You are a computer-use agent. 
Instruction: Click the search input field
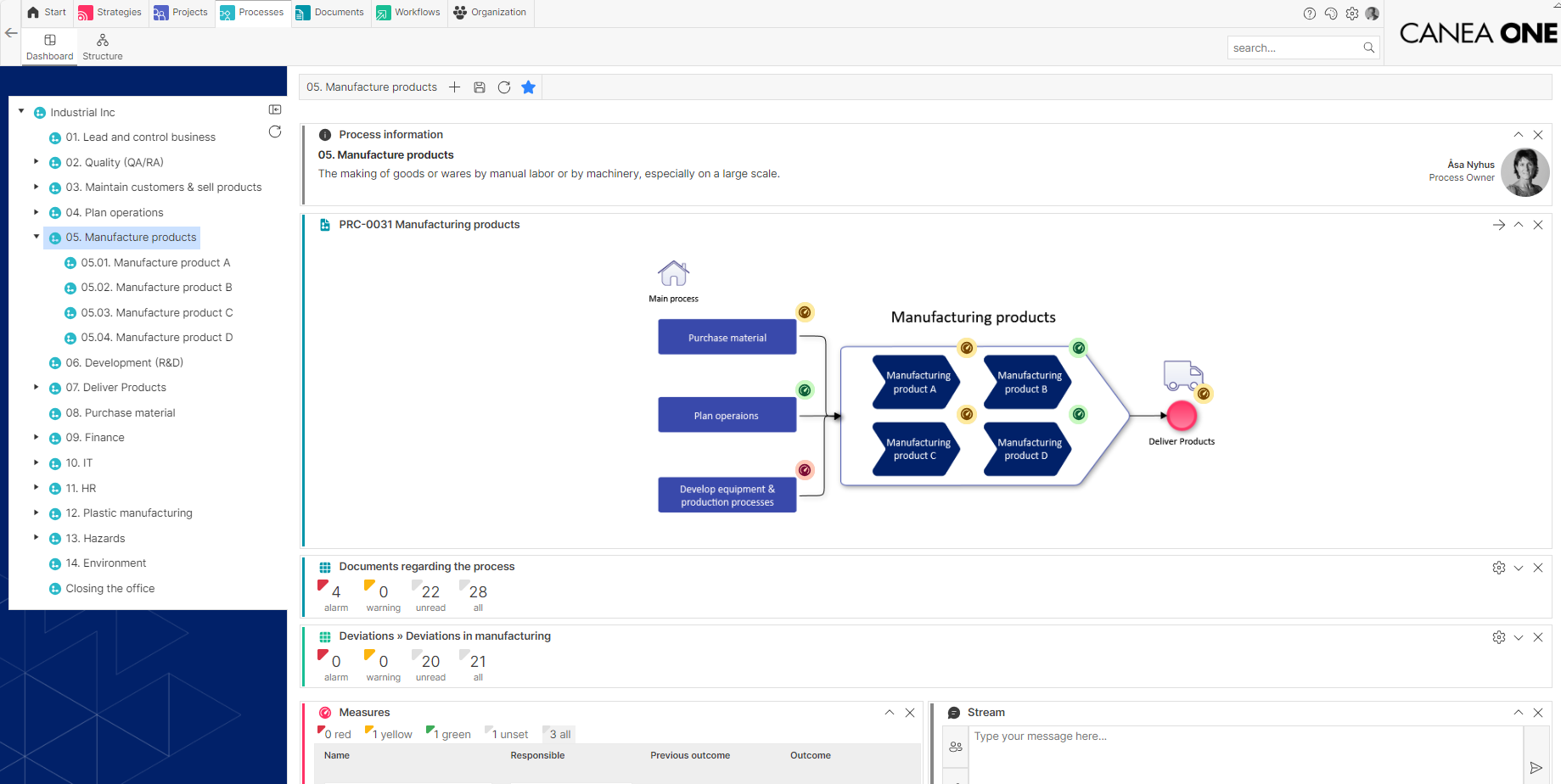click(1294, 48)
